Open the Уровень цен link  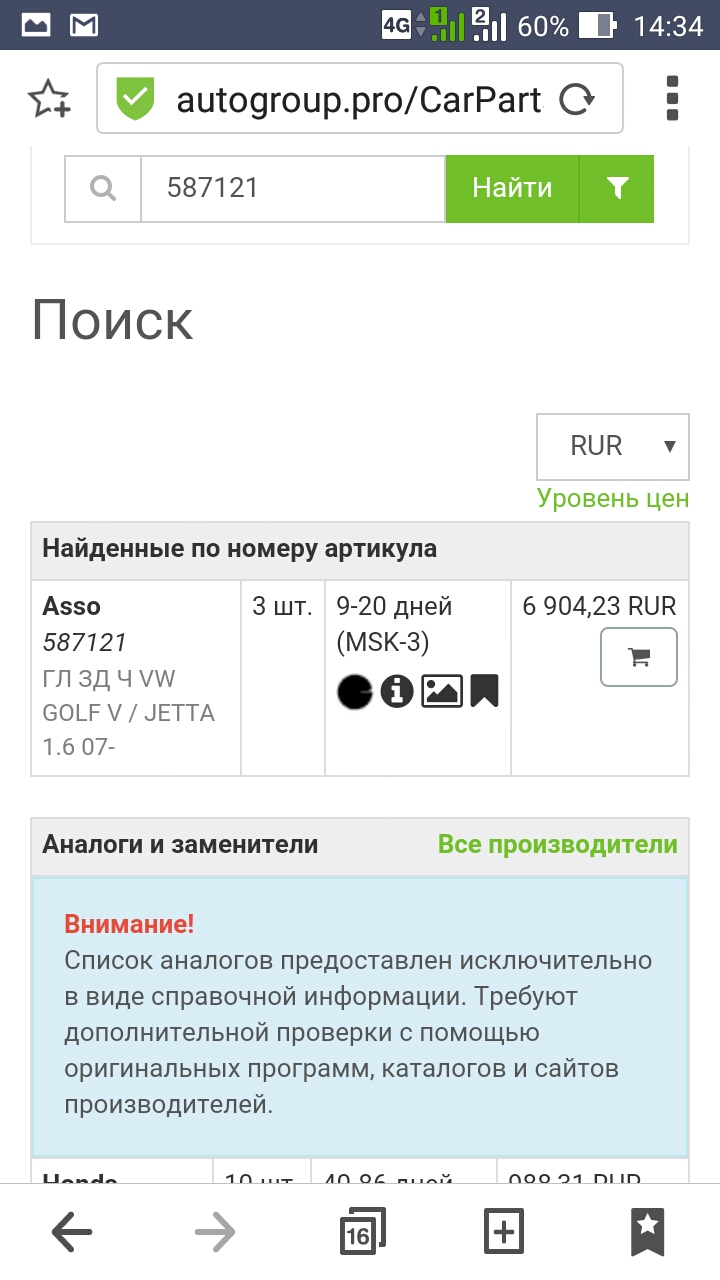coord(613,498)
